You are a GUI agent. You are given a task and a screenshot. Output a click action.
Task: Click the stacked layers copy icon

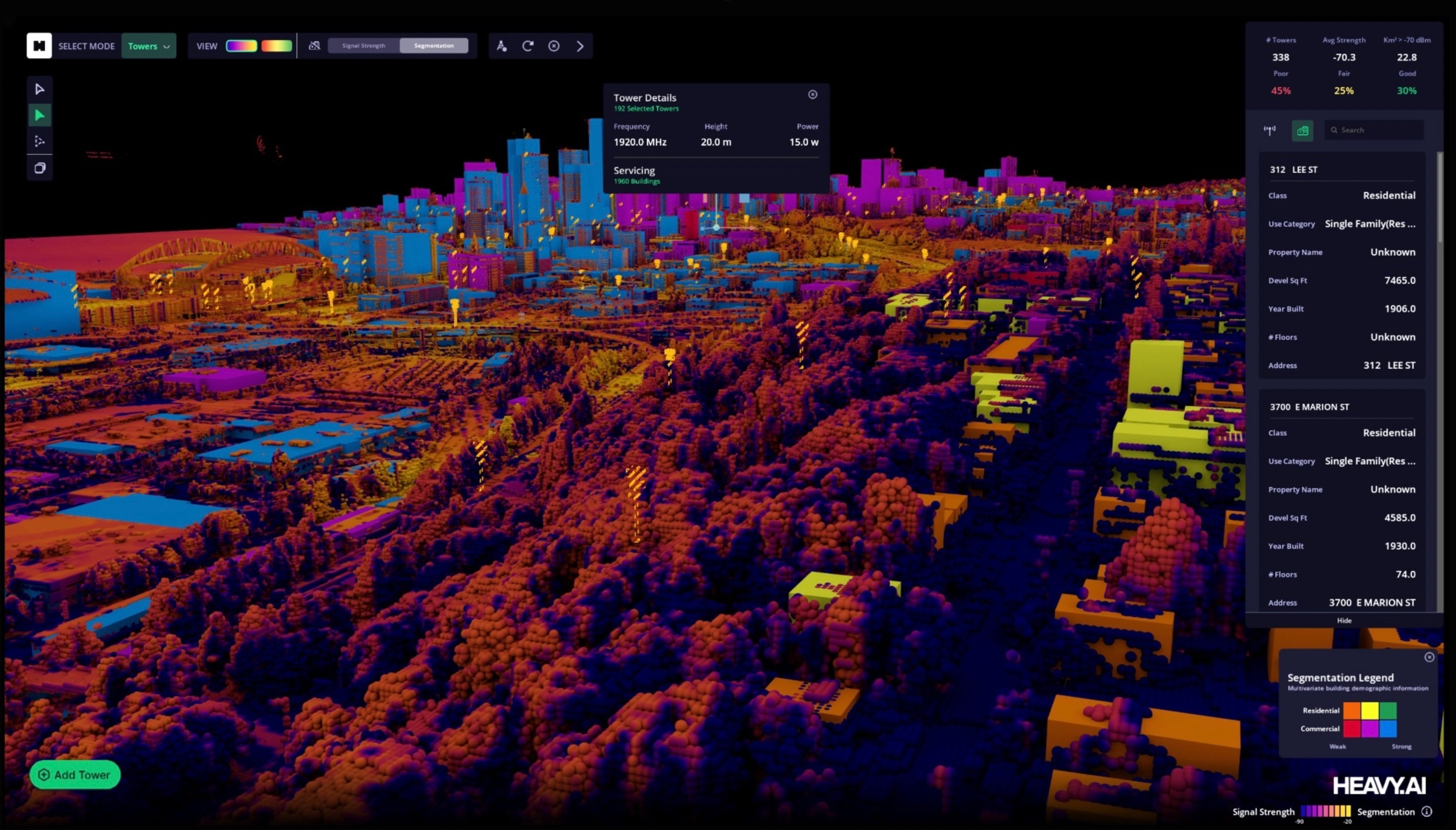click(39, 168)
